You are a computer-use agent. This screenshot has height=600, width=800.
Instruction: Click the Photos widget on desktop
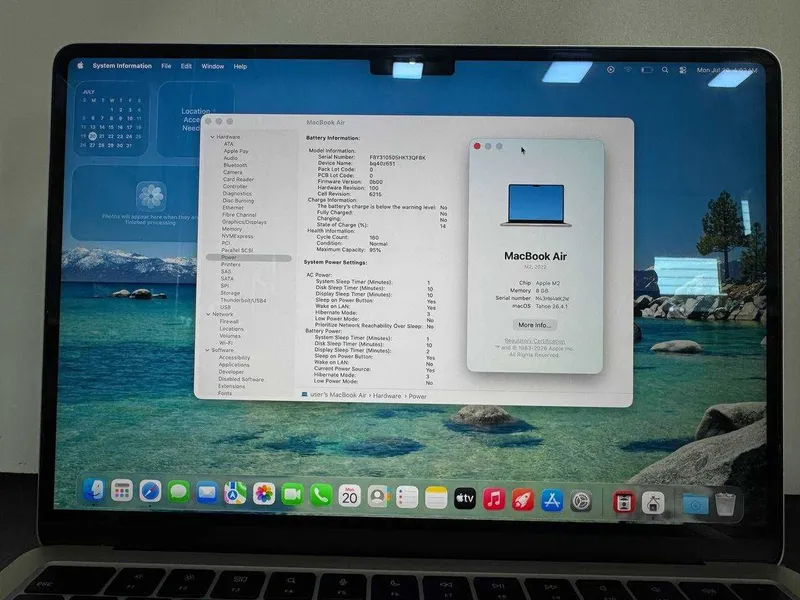click(x=134, y=203)
